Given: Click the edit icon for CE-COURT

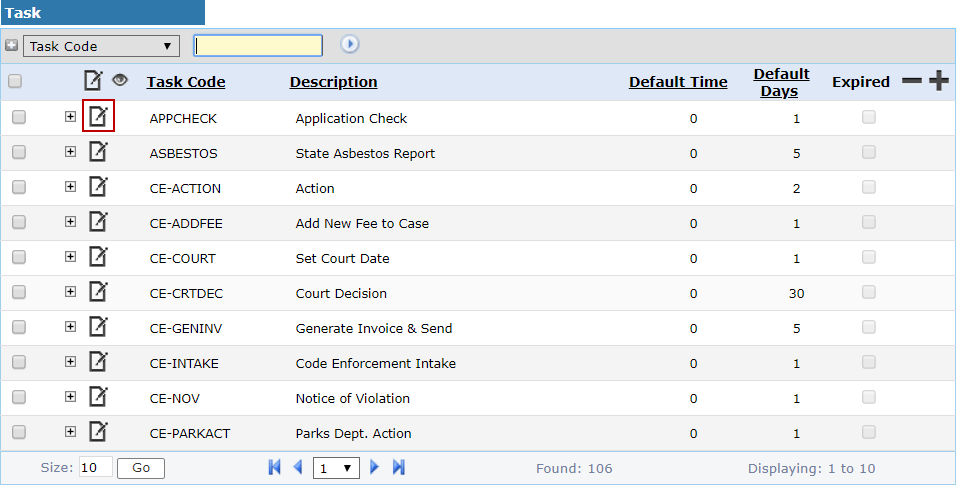Looking at the screenshot, I should click(98, 256).
